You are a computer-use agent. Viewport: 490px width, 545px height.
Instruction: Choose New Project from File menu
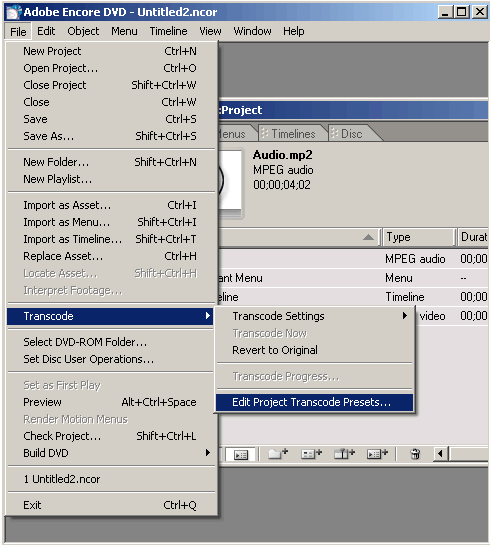111,51
